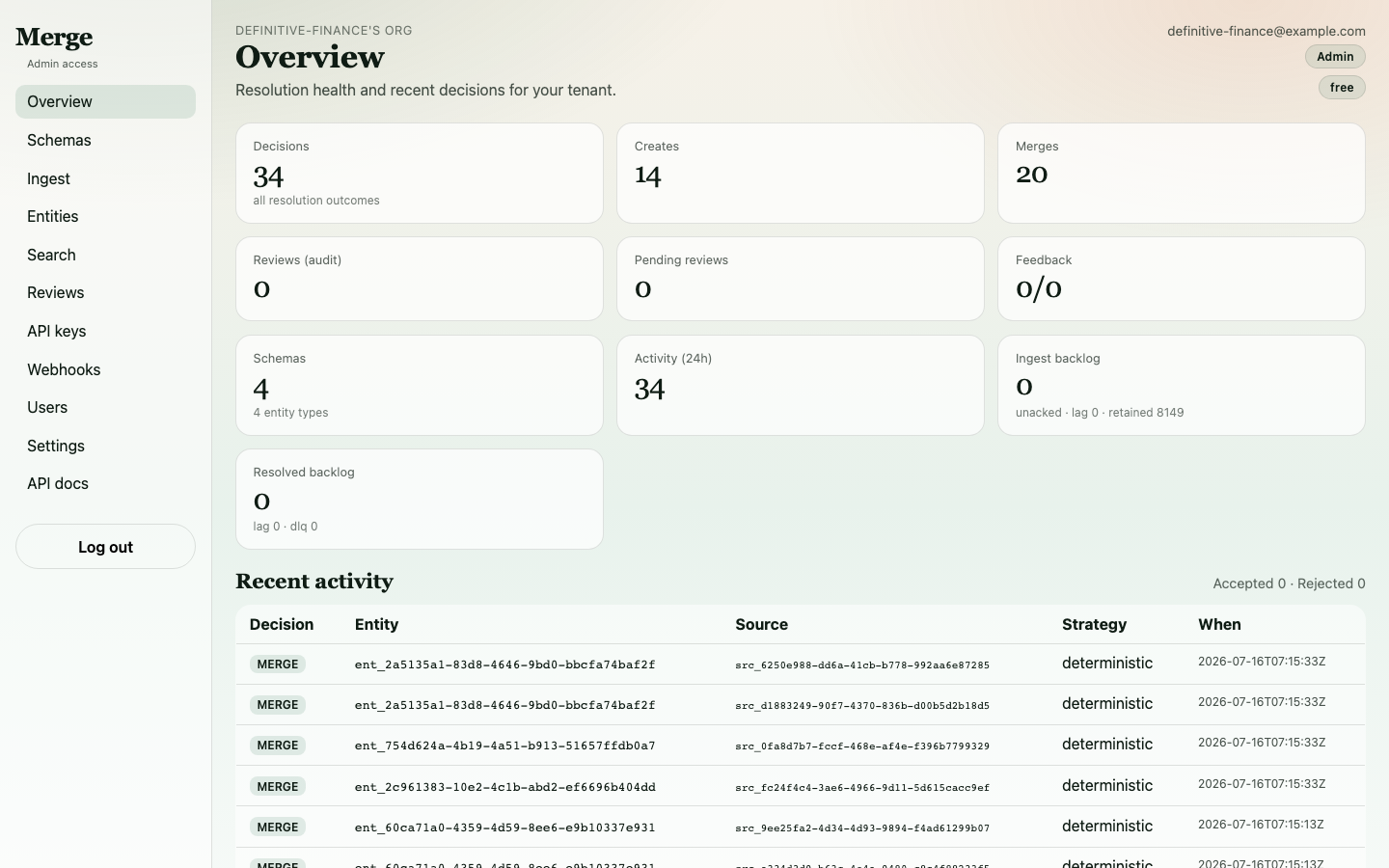Open API docs link
The height and width of the screenshot is (868, 1389).
click(x=105, y=483)
